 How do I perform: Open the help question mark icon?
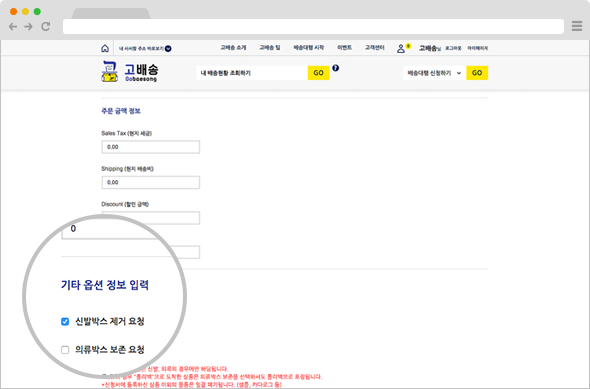[x=336, y=68]
